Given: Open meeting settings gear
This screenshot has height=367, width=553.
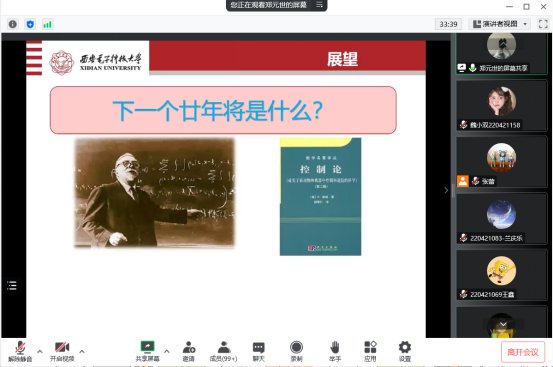Looking at the screenshot, I should tap(405, 351).
